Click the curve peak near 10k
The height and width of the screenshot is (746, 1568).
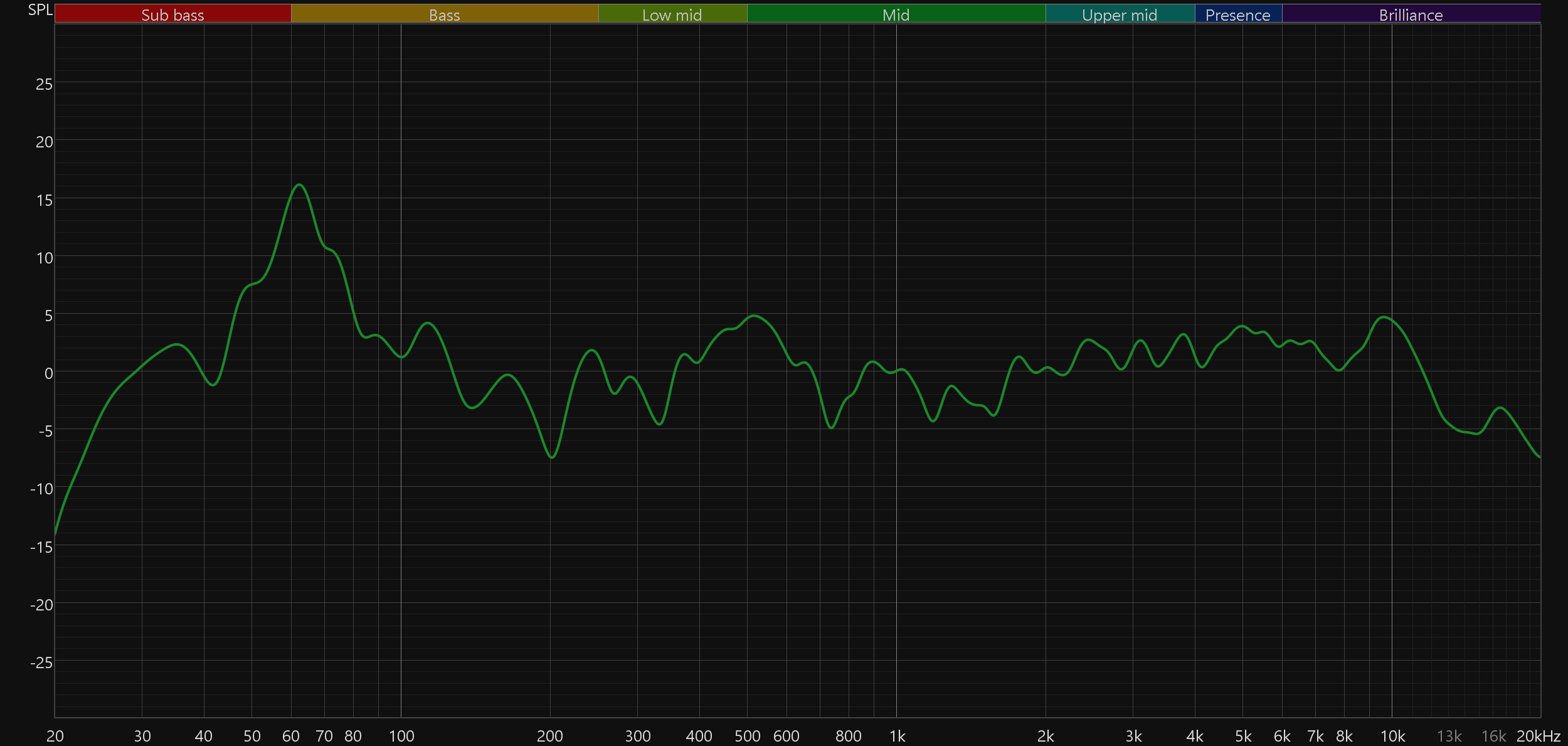coord(1384,317)
